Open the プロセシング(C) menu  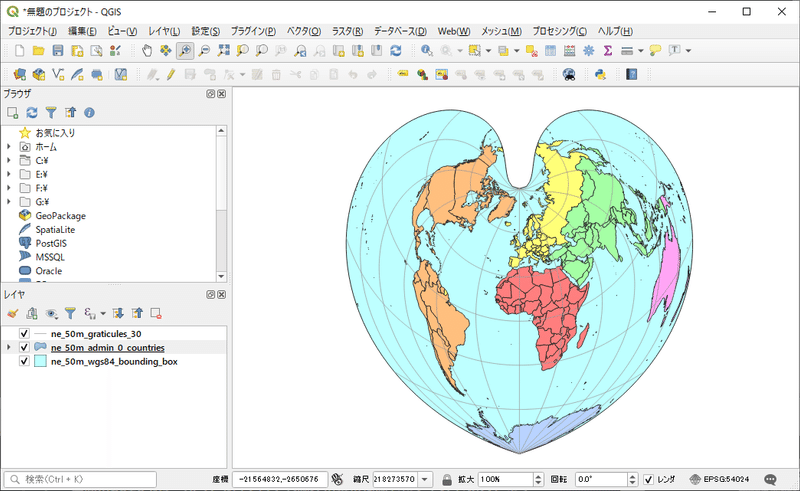pyautogui.click(x=560, y=31)
